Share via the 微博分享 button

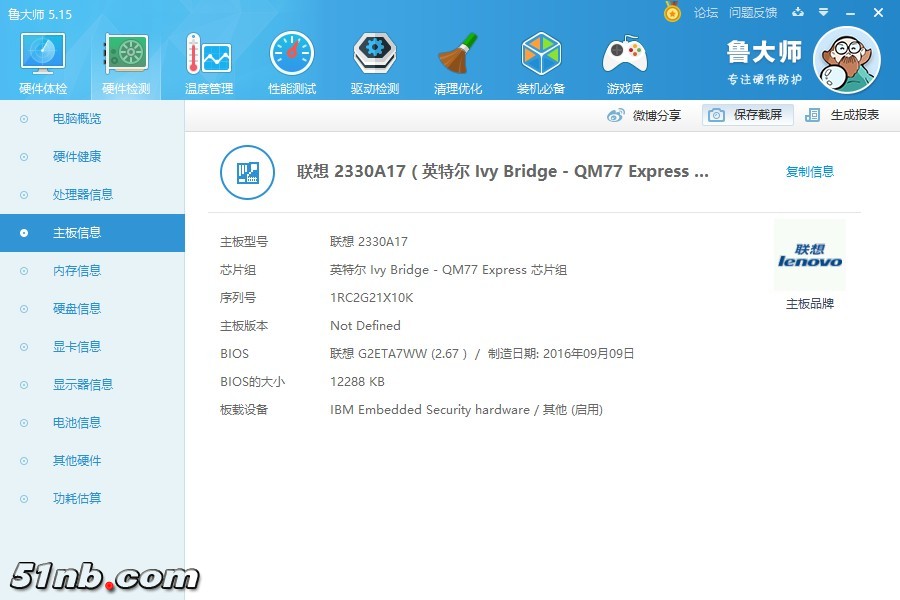click(645, 115)
